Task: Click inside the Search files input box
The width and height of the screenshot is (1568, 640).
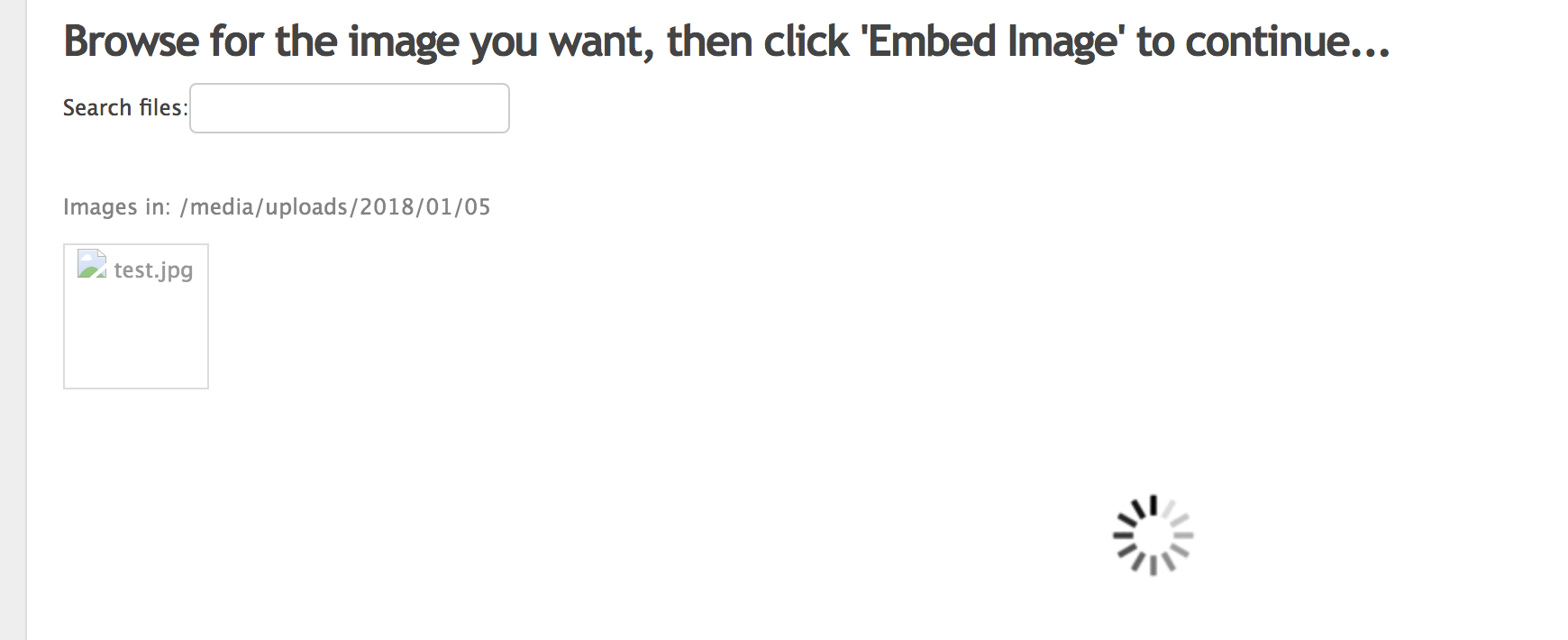Action: [x=350, y=108]
